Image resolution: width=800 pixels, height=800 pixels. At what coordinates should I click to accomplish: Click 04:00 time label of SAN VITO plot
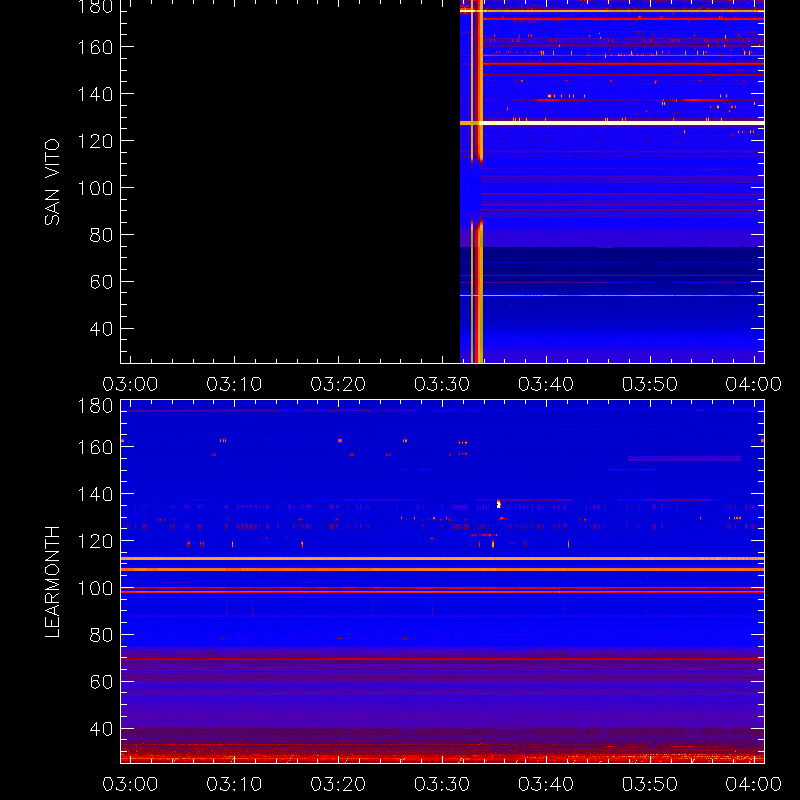click(754, 384)
